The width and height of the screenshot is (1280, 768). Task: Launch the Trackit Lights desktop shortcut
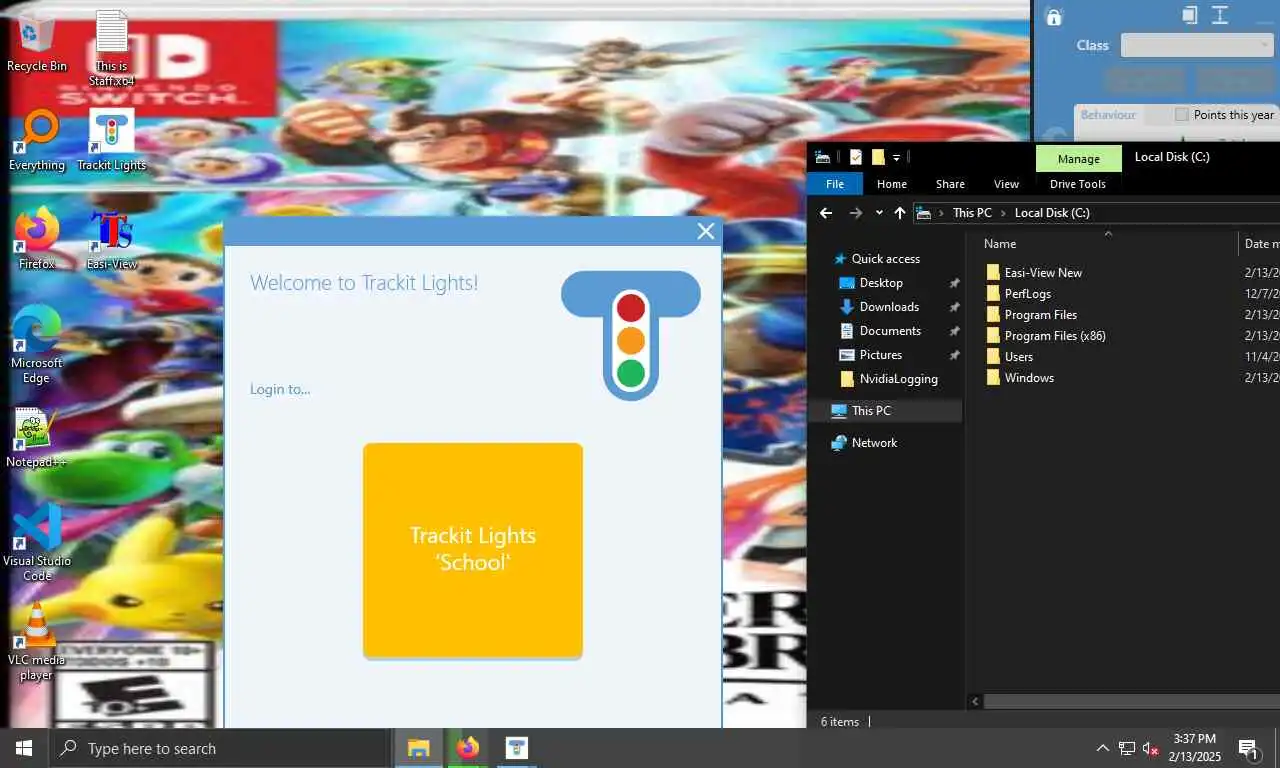pyautogui.click(x=111, y=141)
